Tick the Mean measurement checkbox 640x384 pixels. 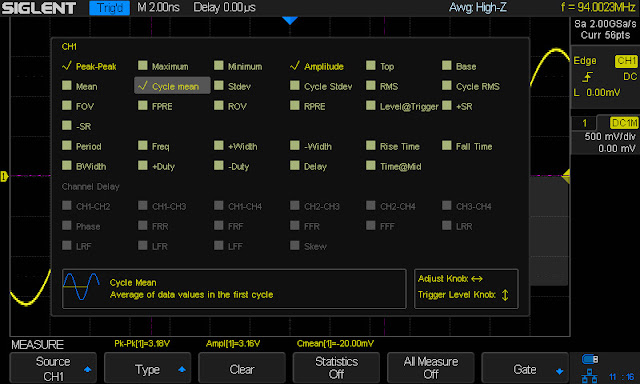pyautogui.click(x=67, y=85)
